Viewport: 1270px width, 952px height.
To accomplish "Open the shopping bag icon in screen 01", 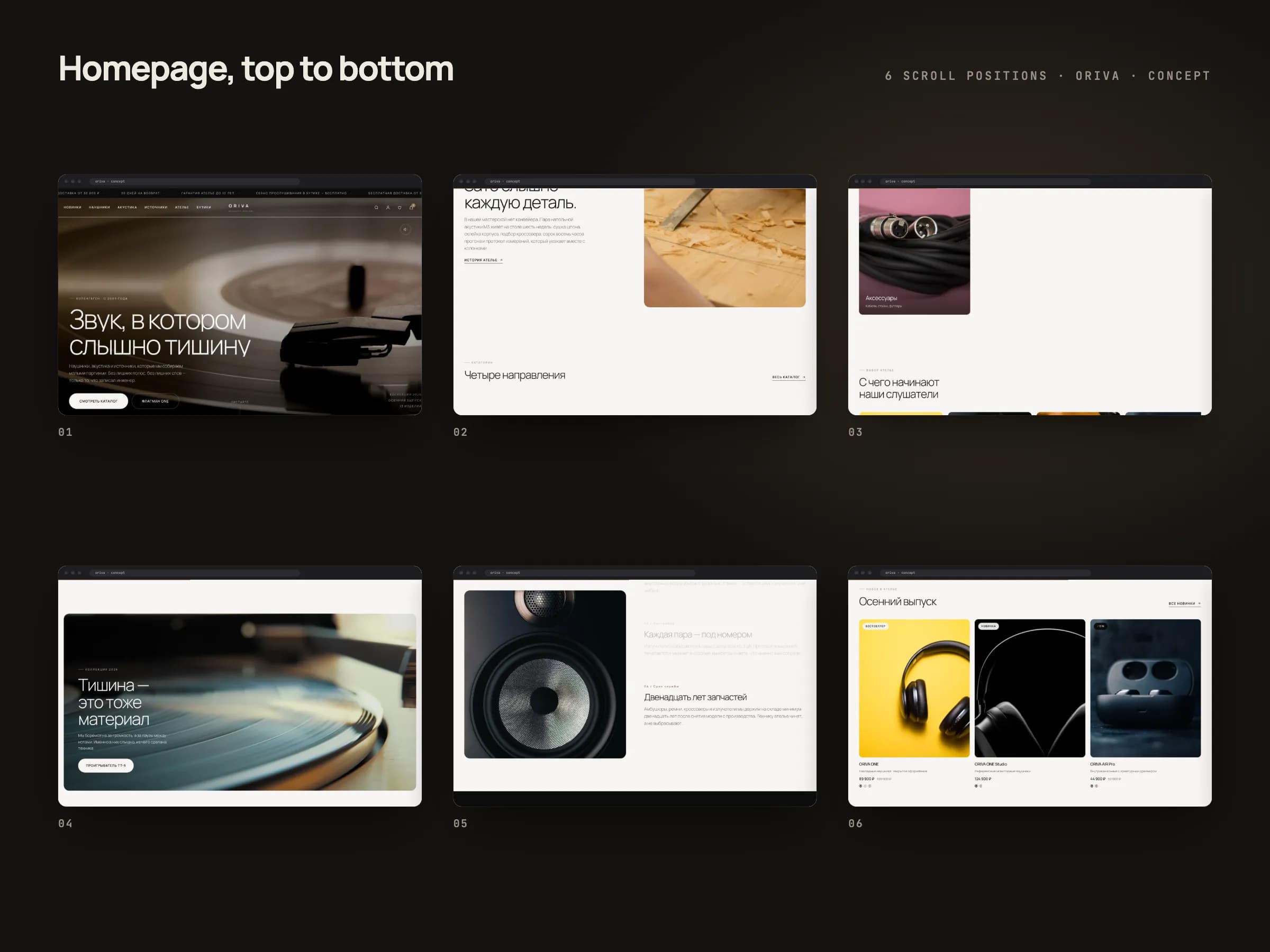I will click(412, 207).
